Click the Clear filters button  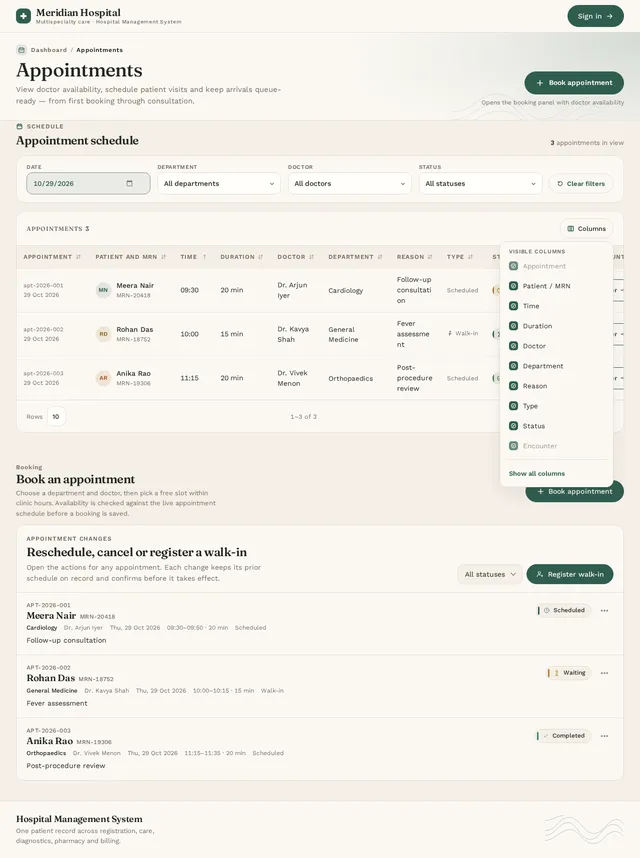coord(581,183)
